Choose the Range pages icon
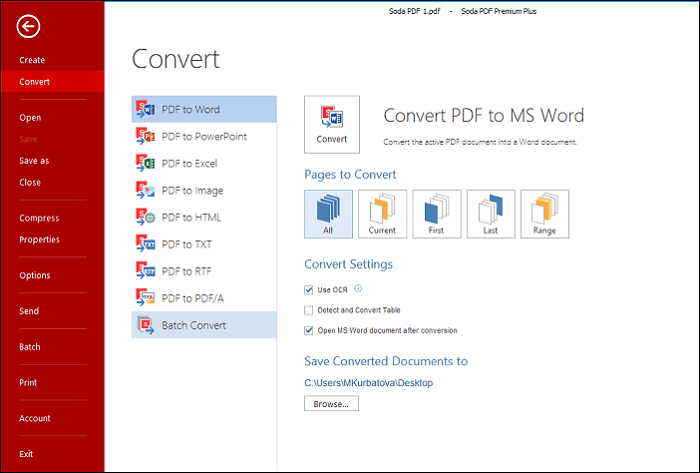Viewport: 700px width, 473px height. [x=544, y=213]
